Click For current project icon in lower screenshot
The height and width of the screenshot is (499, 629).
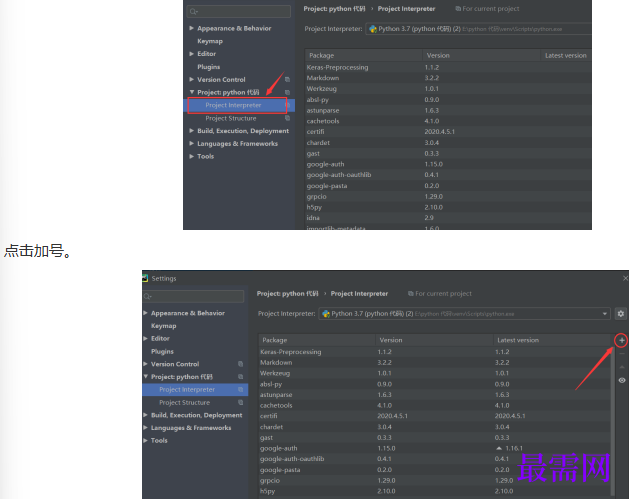point(410,294)
